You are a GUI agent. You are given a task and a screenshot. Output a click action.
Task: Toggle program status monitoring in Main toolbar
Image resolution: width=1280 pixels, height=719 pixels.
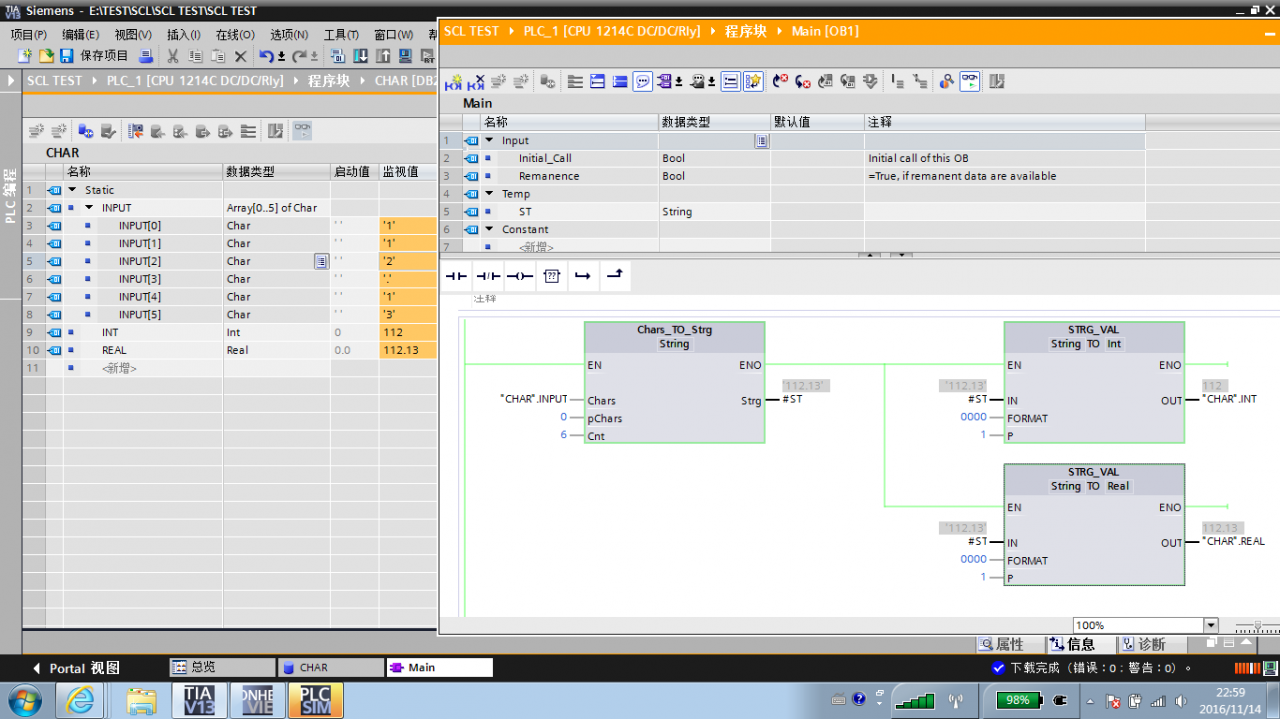[970, 82]
